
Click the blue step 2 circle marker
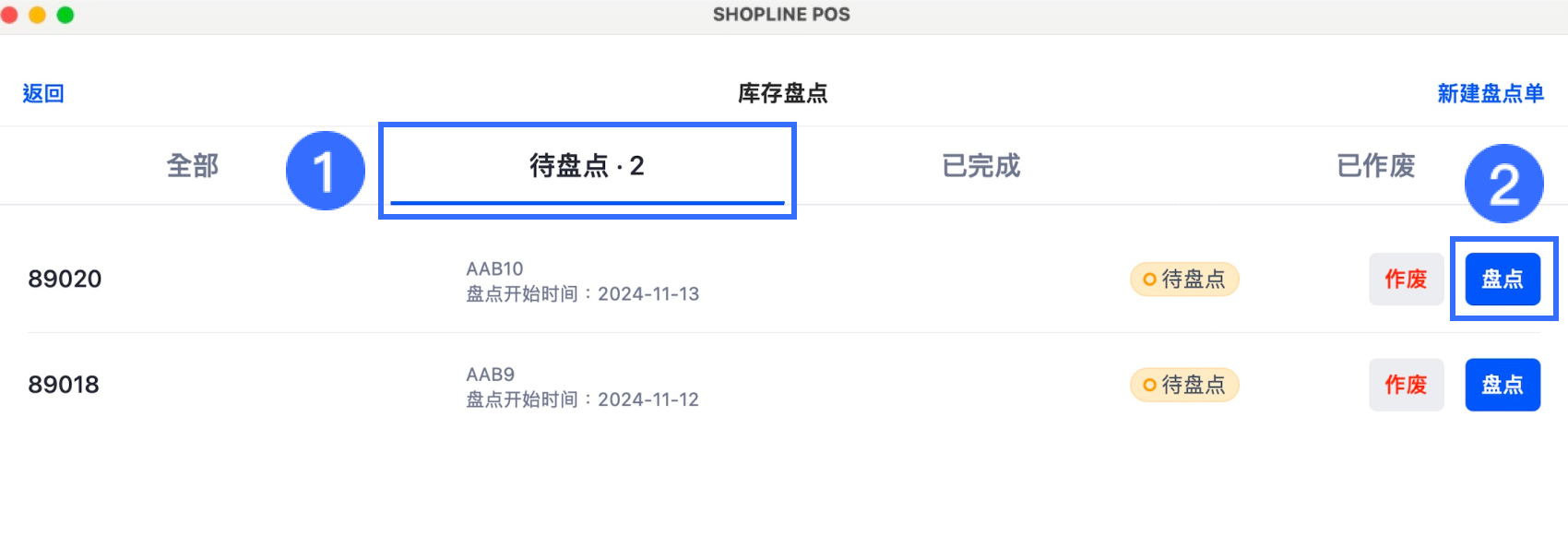1504,184
